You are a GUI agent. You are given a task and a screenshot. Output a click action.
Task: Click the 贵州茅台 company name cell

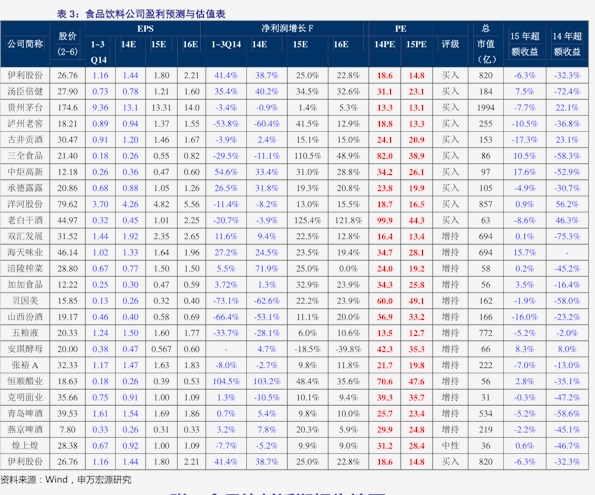click(x=25, y=107)
